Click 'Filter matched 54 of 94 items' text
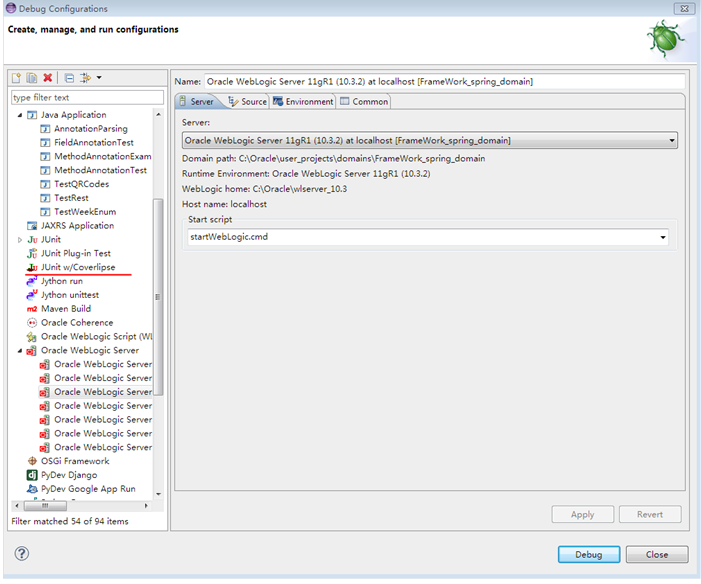This screenshot has height=584, width=701. pos(70,521)
